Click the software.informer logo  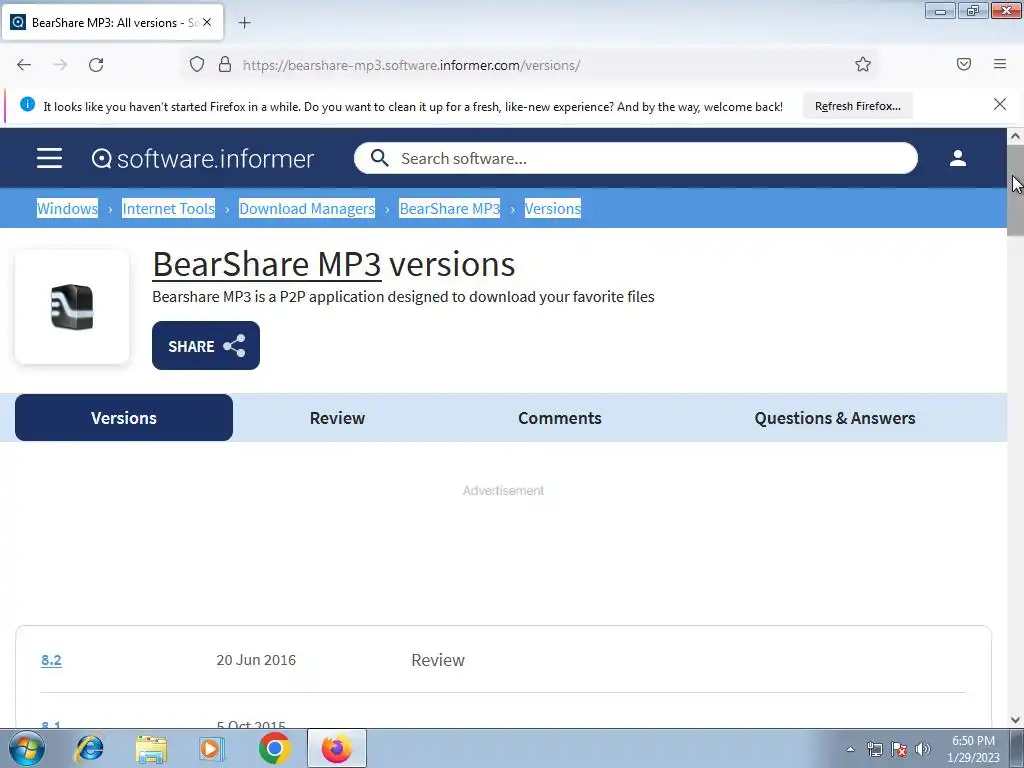(x=202, y=159)
